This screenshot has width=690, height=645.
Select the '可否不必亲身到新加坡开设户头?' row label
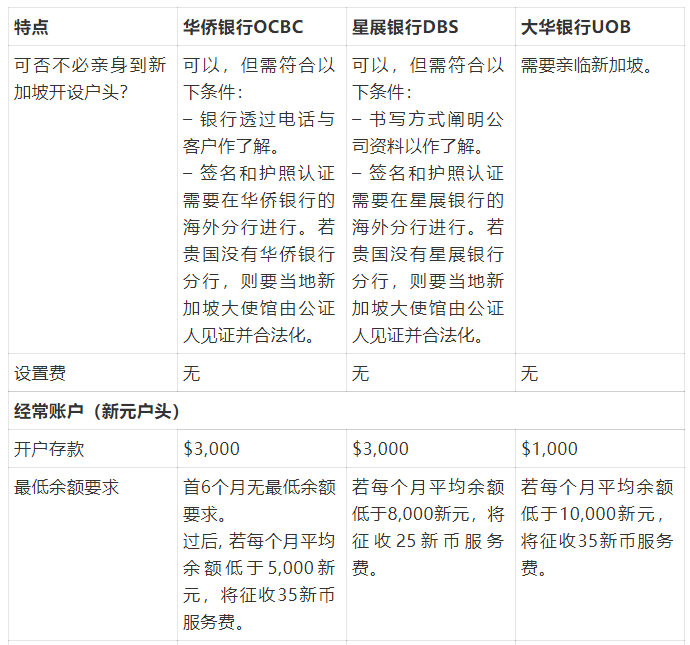coord(90,79)
